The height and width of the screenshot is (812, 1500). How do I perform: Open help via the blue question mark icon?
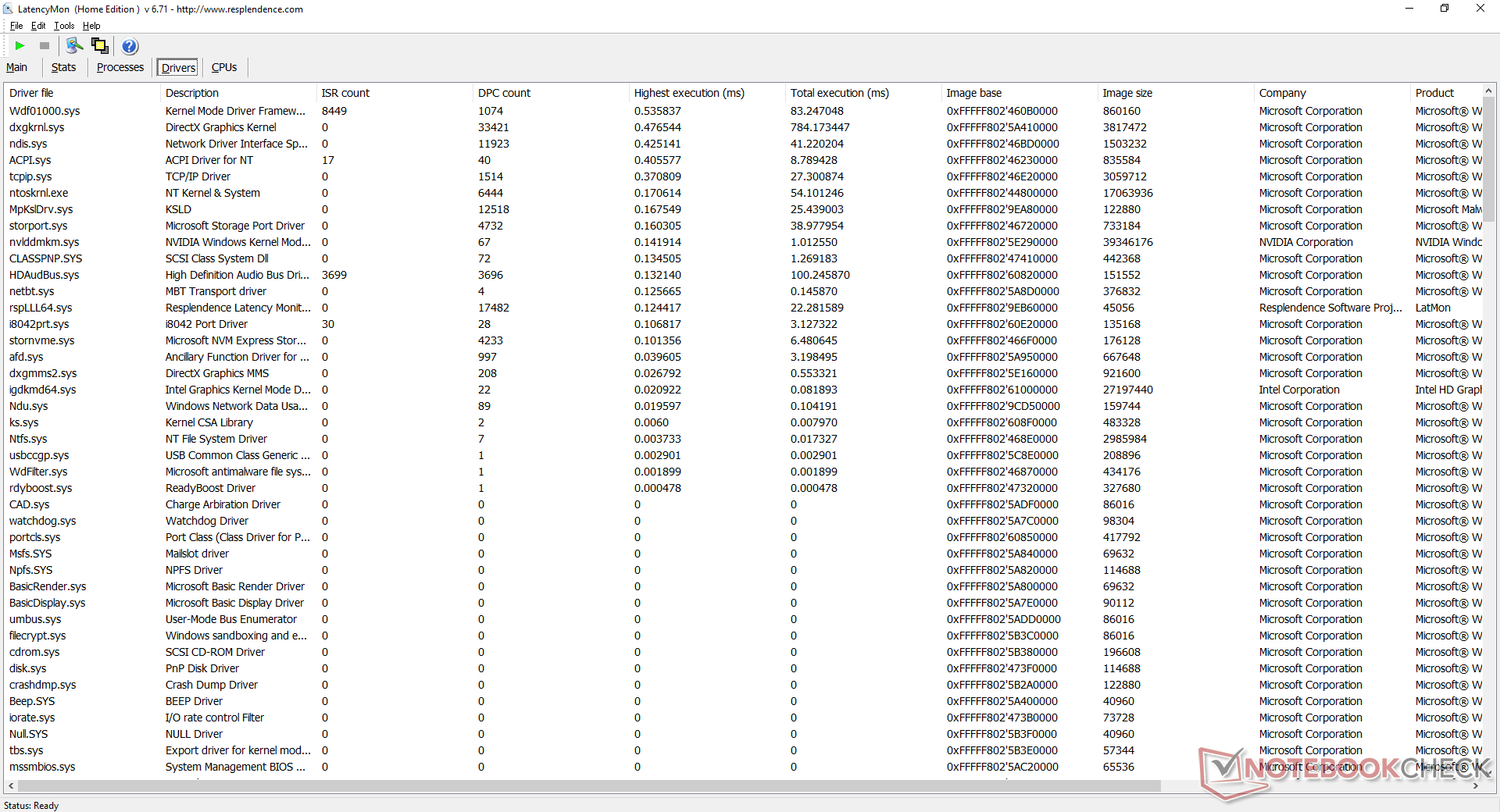[130, 46]
